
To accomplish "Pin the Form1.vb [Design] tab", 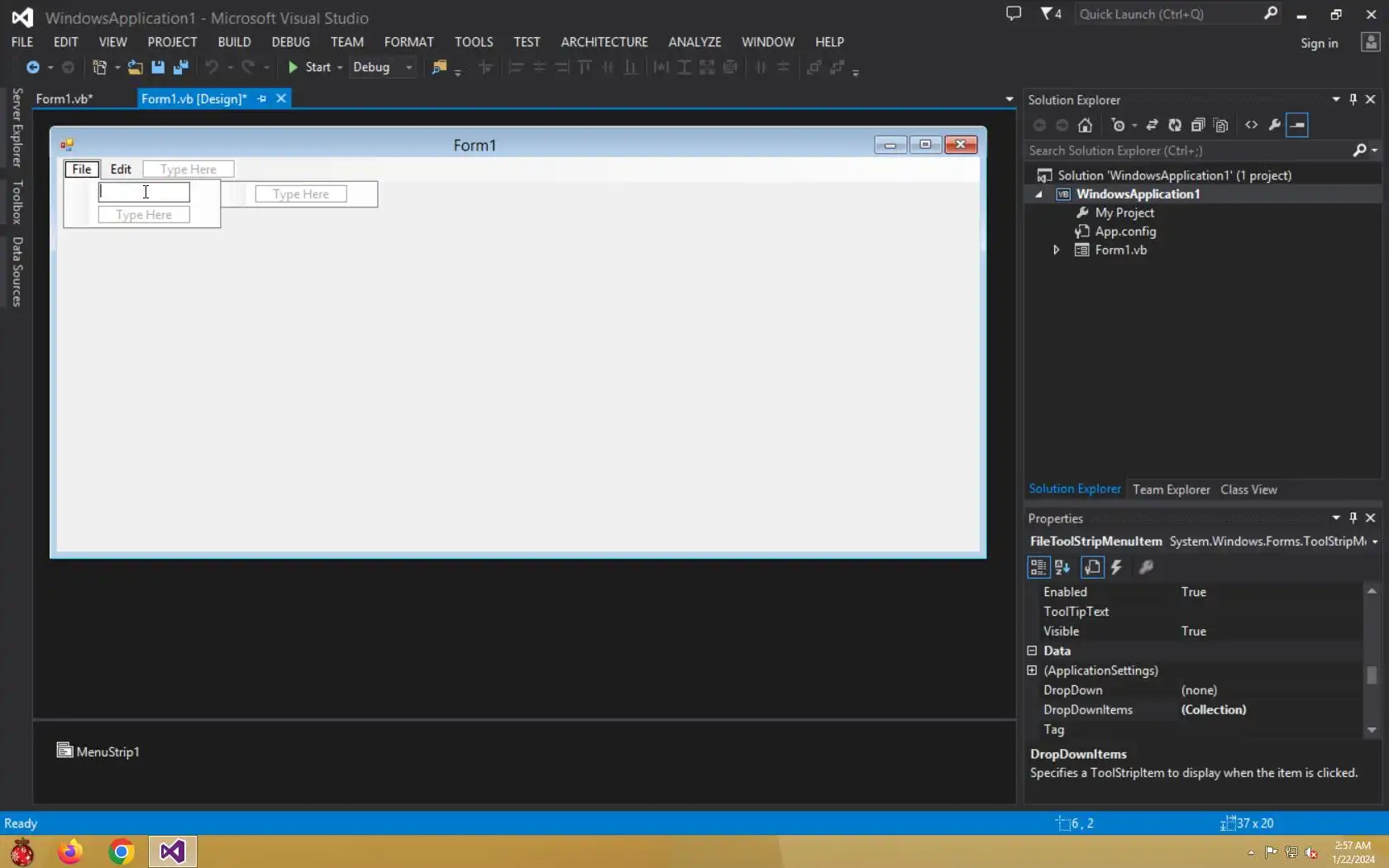I will 262,98.
